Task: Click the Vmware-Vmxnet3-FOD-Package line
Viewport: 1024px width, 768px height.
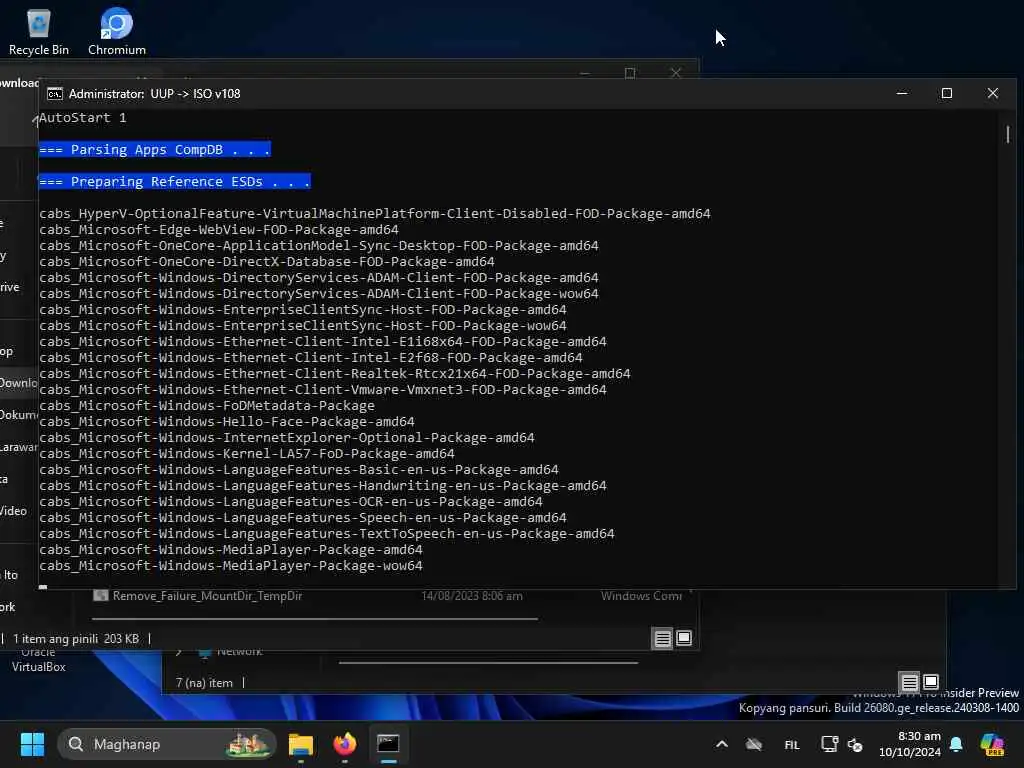Action: pos(323,390)
